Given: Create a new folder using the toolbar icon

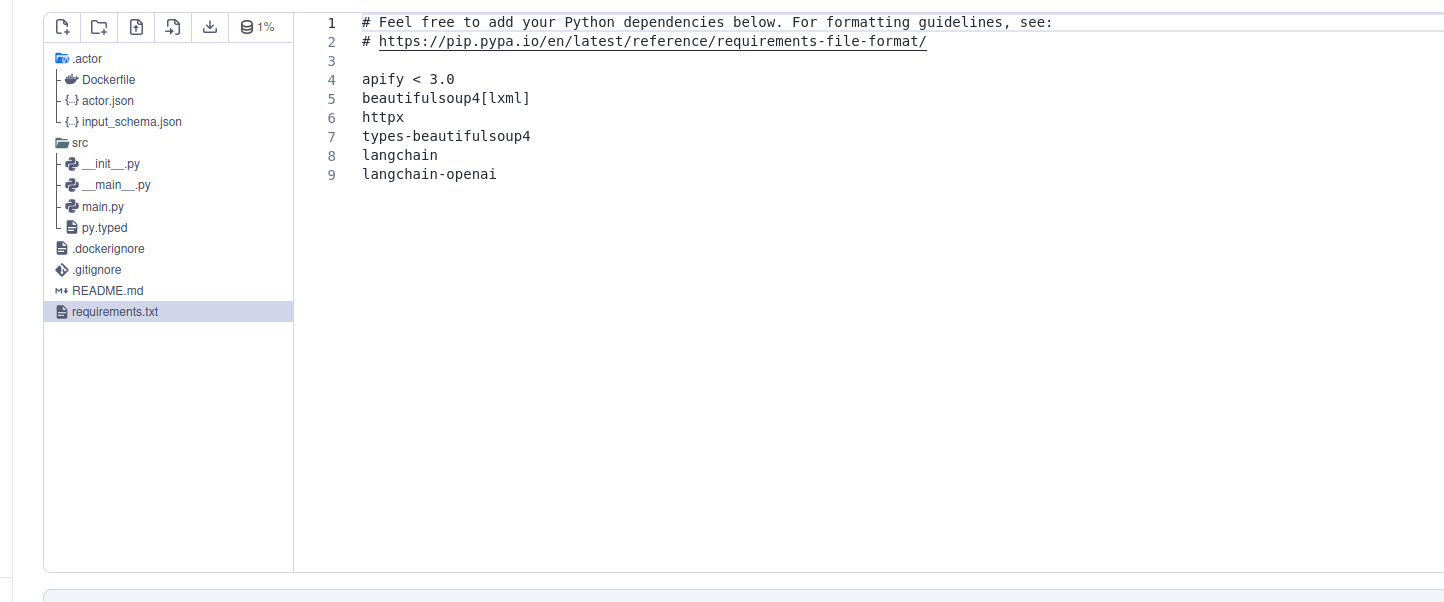Looking at the screenshot, I should (98, 27).
